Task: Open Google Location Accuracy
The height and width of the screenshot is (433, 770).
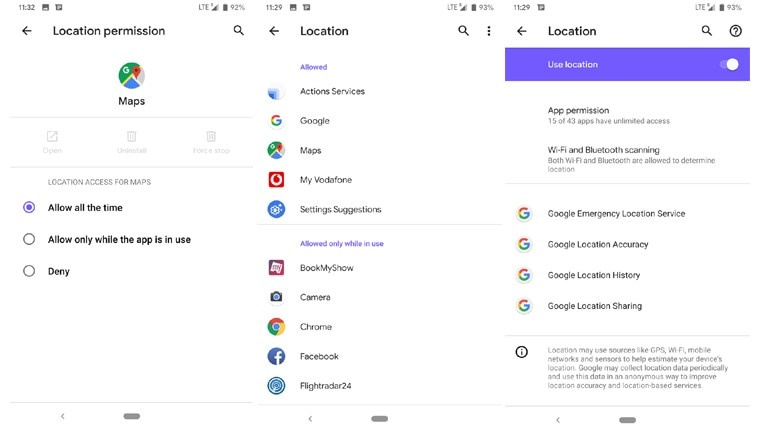Action: pos(627,244)
